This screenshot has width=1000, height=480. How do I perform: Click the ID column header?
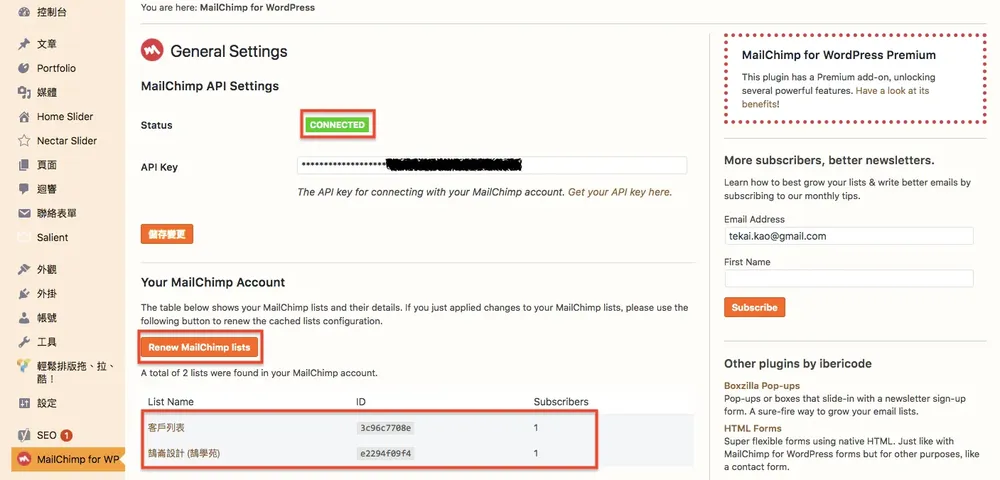[361, 402]
